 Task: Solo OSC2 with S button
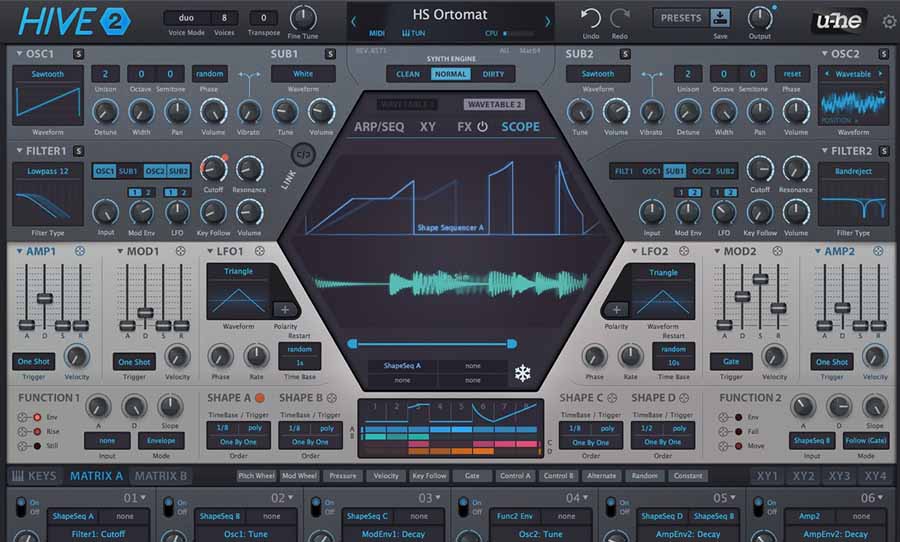883,54
